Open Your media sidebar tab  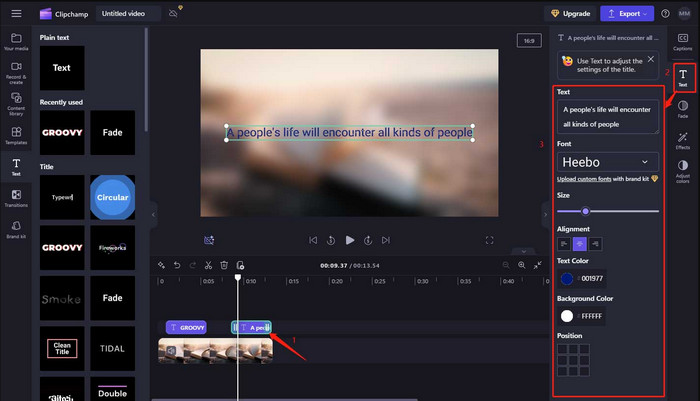point(16,42)
